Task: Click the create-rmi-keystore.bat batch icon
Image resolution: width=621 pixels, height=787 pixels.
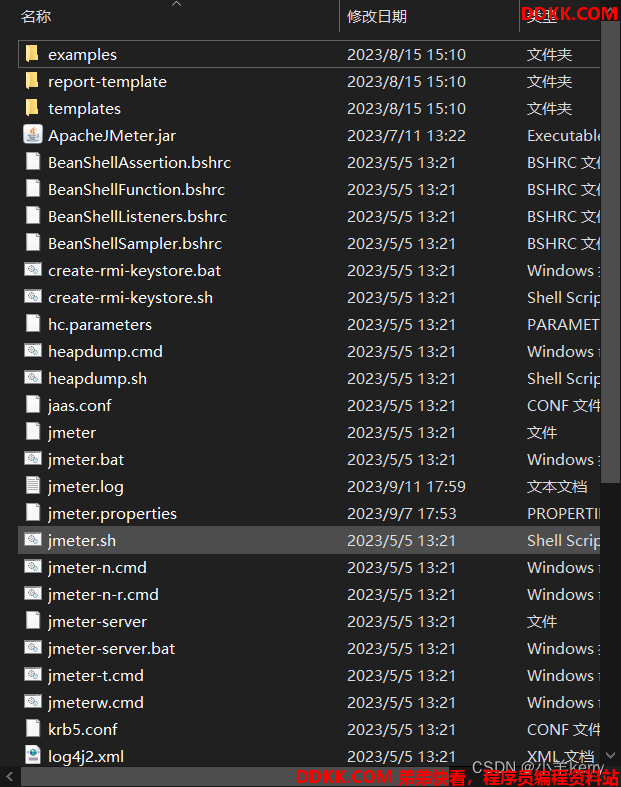Action: point(33,270)
